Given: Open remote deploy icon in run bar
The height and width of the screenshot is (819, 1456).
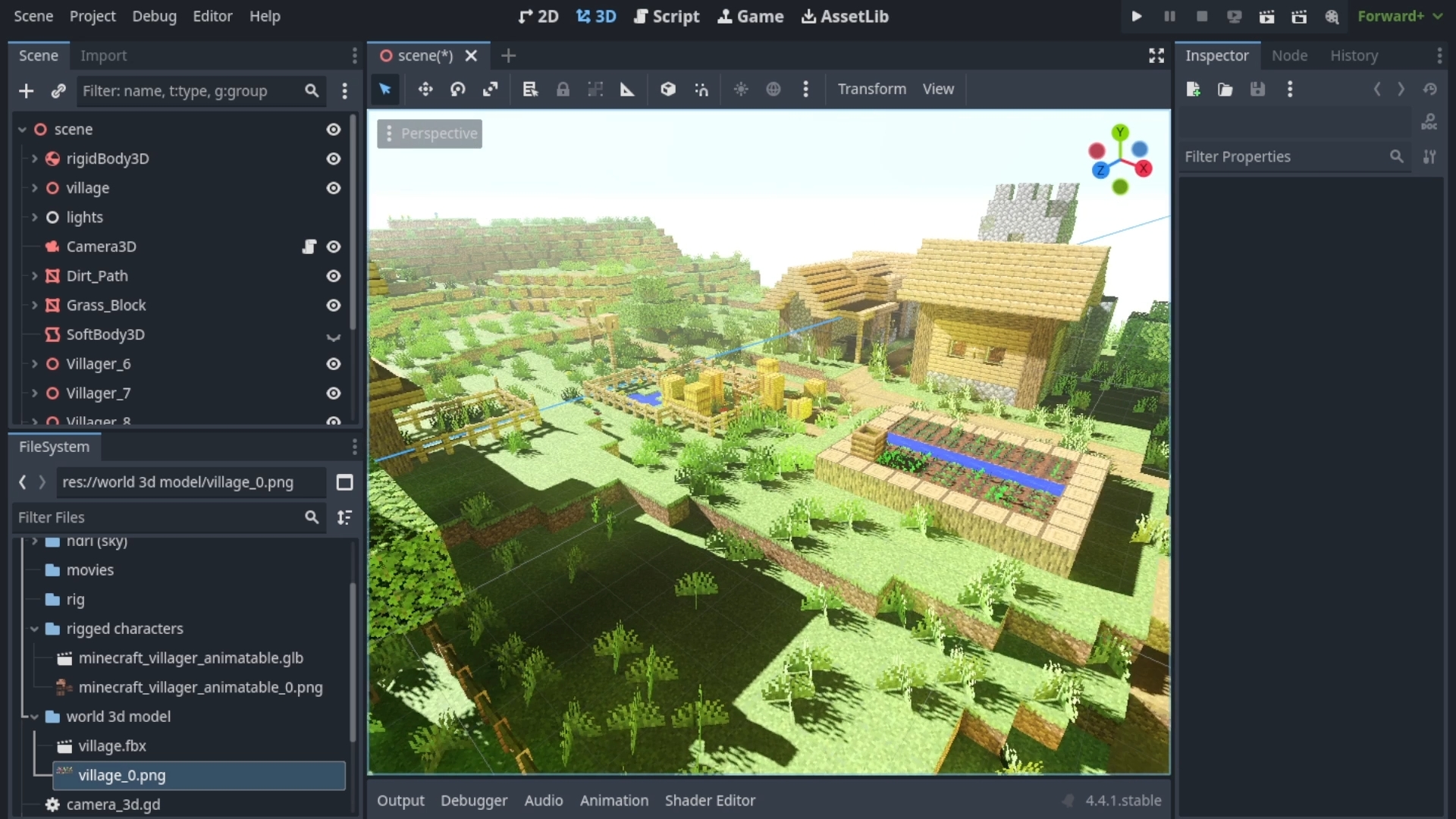Looking at the screenshot, I should [x=1235, y=16].
